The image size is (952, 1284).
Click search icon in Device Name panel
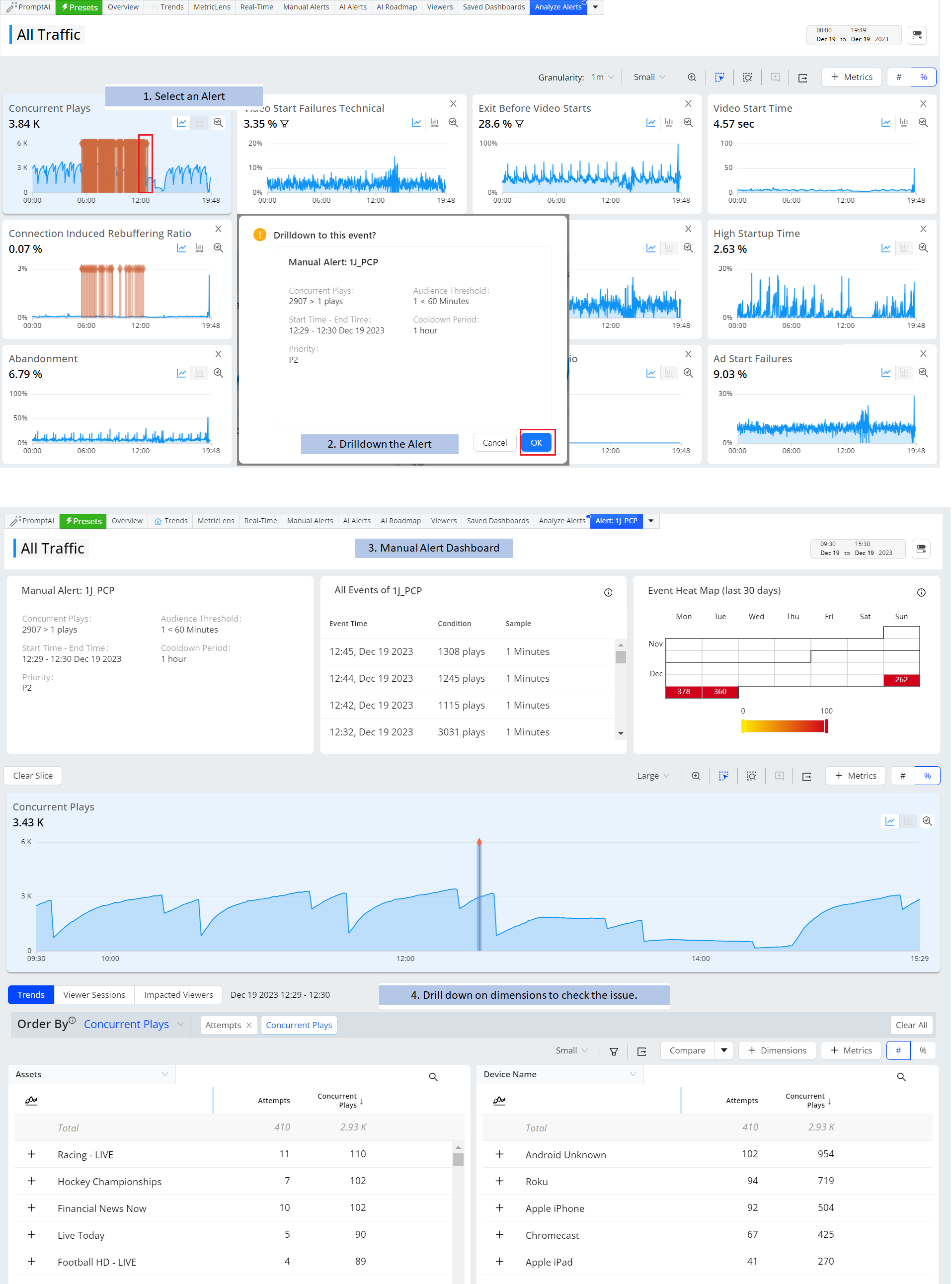pyautogui.click(x=901, y=1076)
